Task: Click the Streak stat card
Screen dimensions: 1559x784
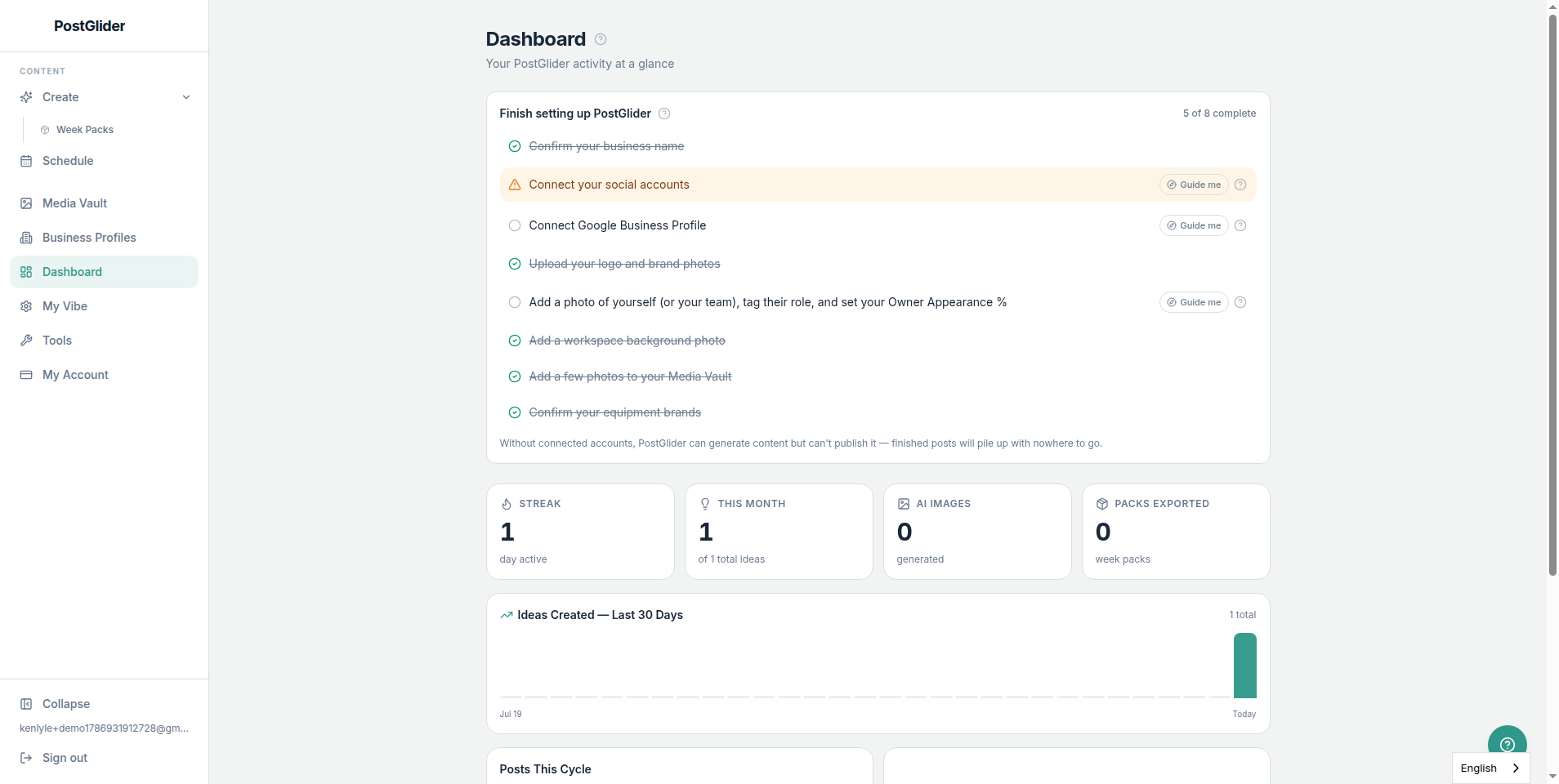Action: (x=580, y=532)
